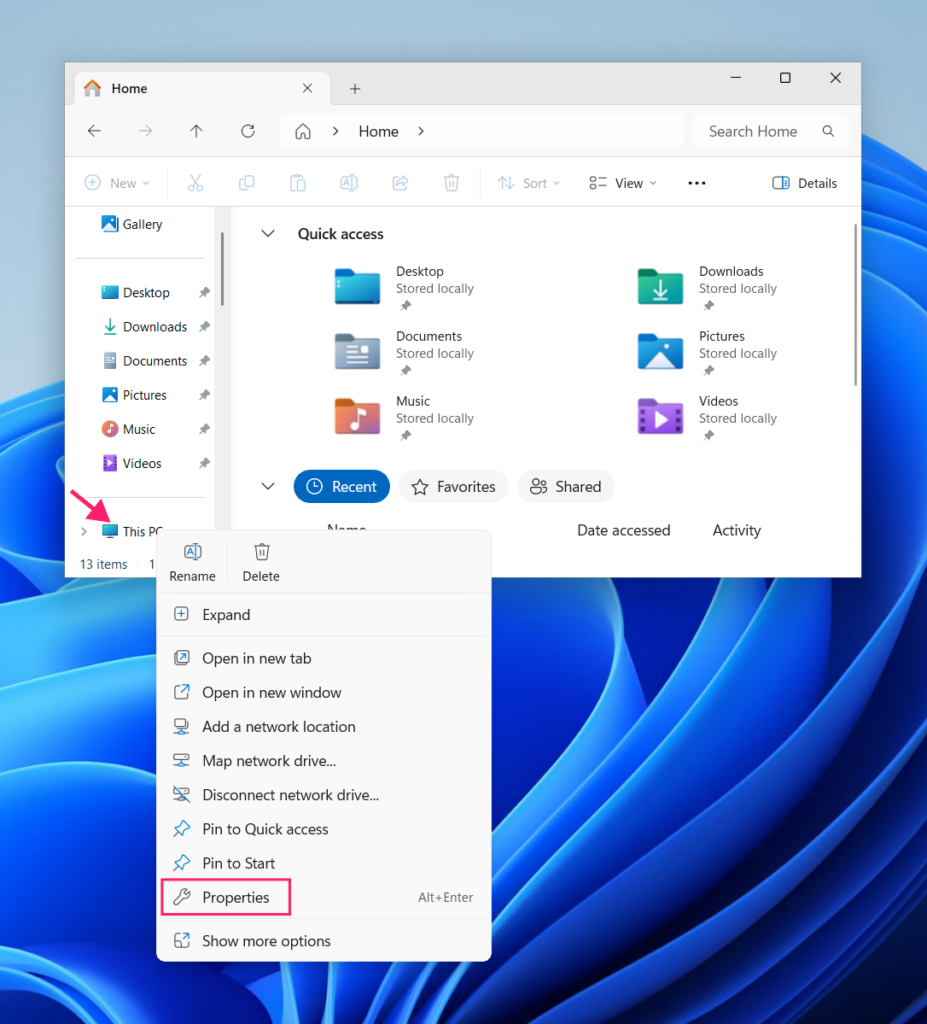
Task: Open Documents folder in Quick access
Action: tap(404, 352)
